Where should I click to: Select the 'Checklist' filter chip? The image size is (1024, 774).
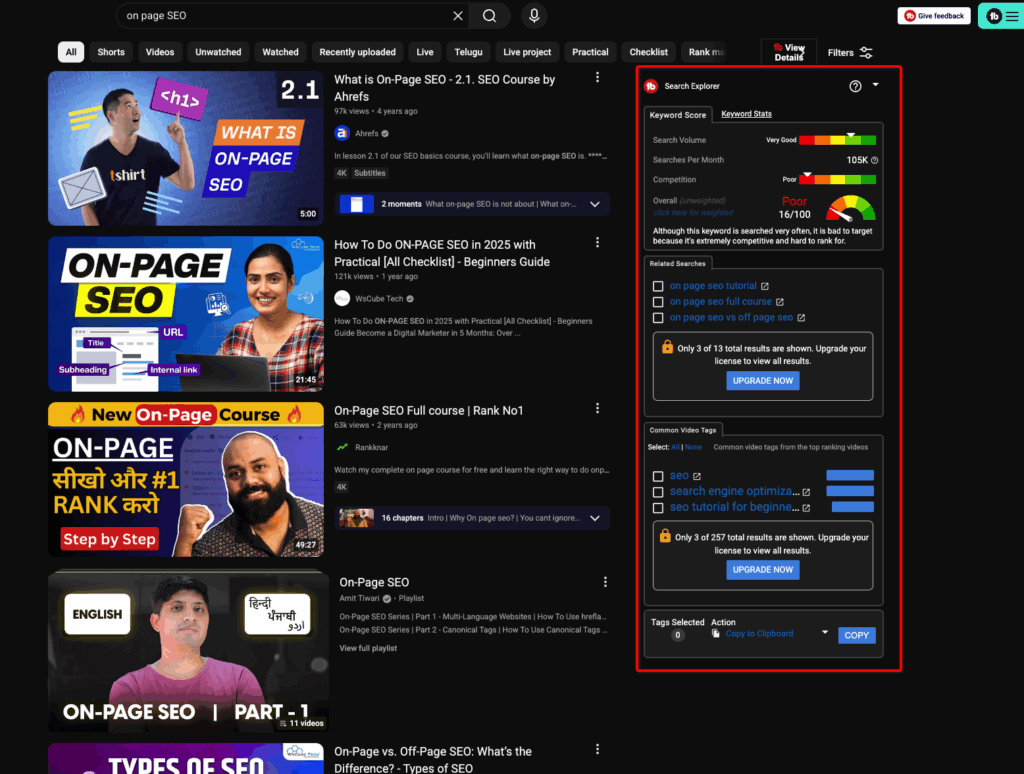click(x=648, y=52)
